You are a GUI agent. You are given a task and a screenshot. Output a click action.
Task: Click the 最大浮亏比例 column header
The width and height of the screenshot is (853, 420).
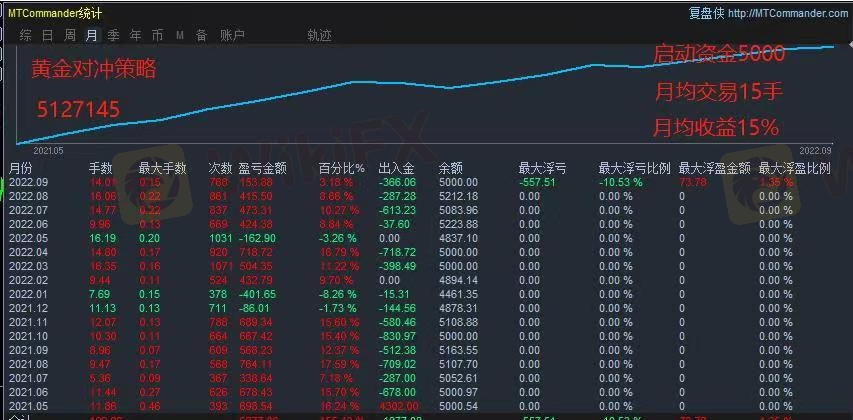point(633,168)
